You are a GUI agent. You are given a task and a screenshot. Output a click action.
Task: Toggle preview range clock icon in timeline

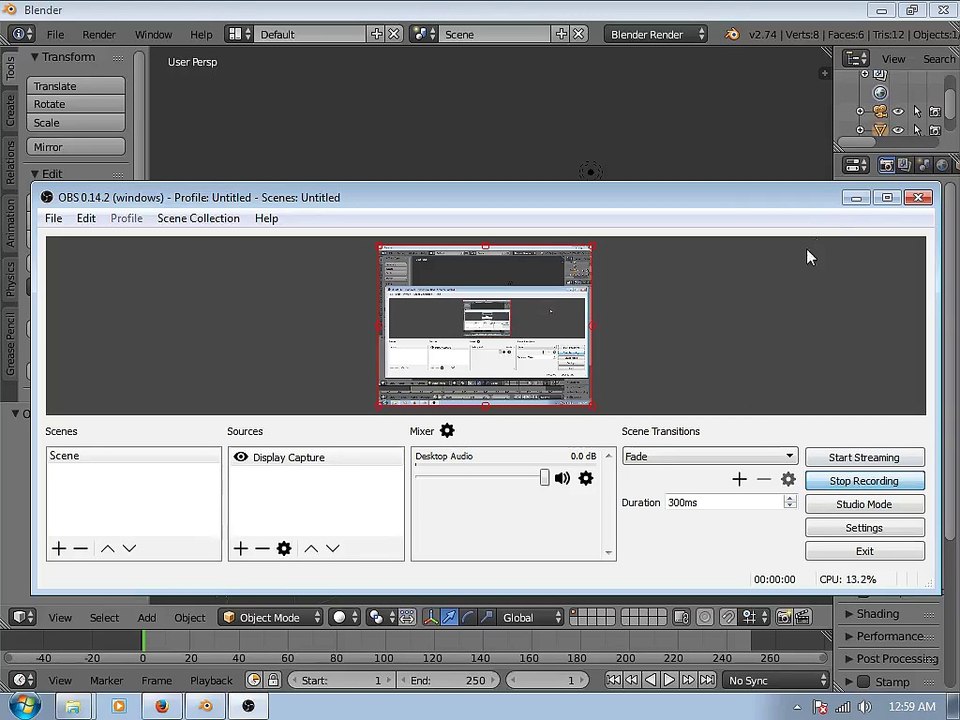point(254,680)
